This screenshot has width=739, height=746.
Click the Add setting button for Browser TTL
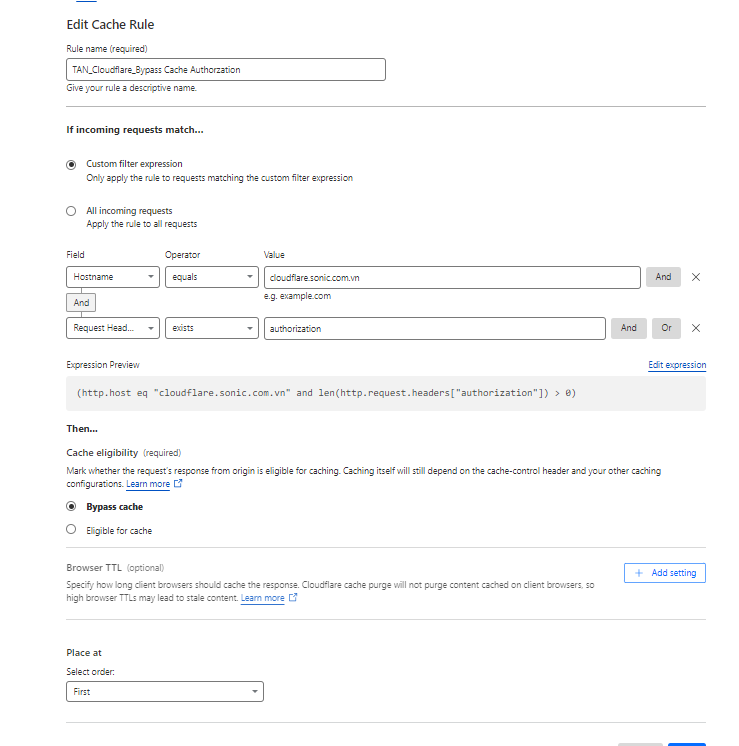665,573
